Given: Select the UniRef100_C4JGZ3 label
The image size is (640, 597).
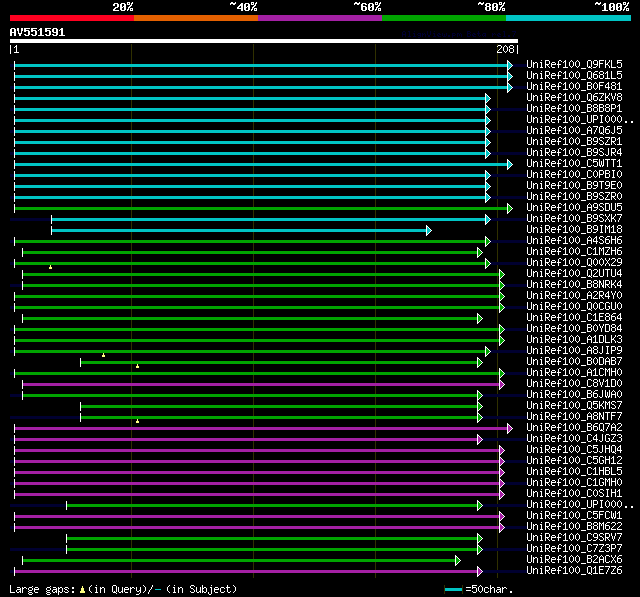Looking at the screenshot, I should point(574,439).
